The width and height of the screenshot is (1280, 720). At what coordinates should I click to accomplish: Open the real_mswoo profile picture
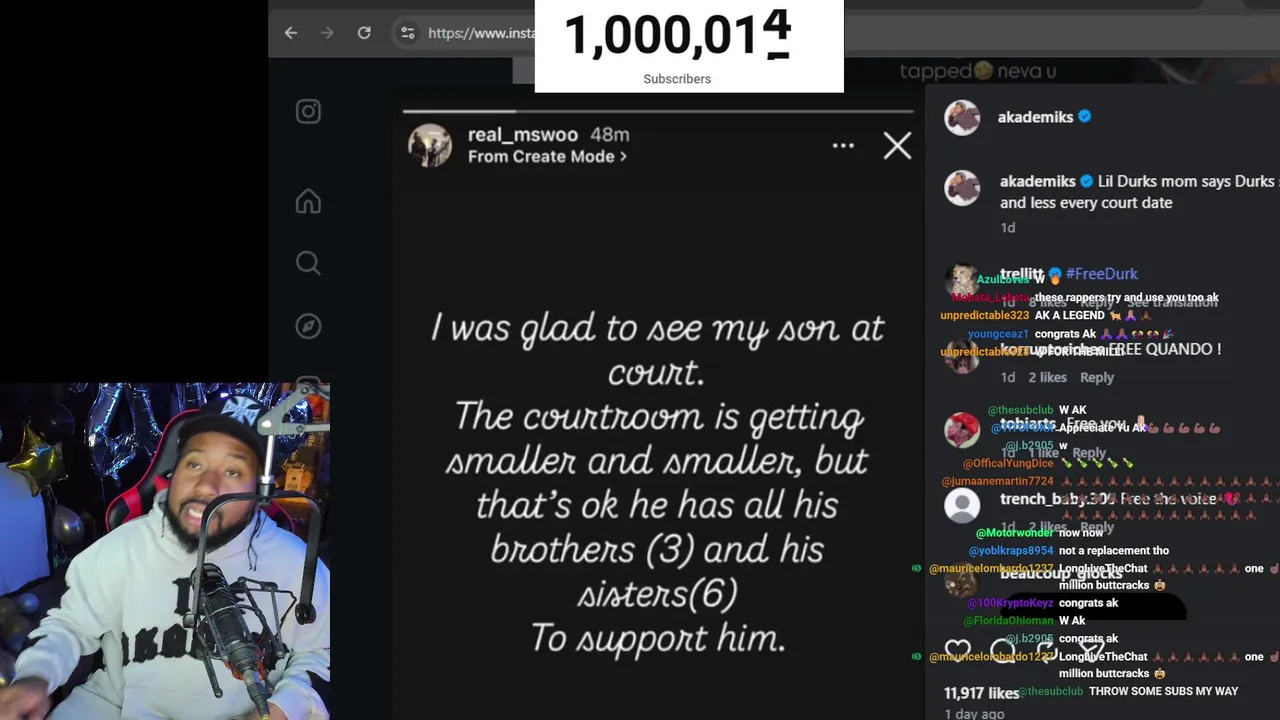(x=430, y=145)
